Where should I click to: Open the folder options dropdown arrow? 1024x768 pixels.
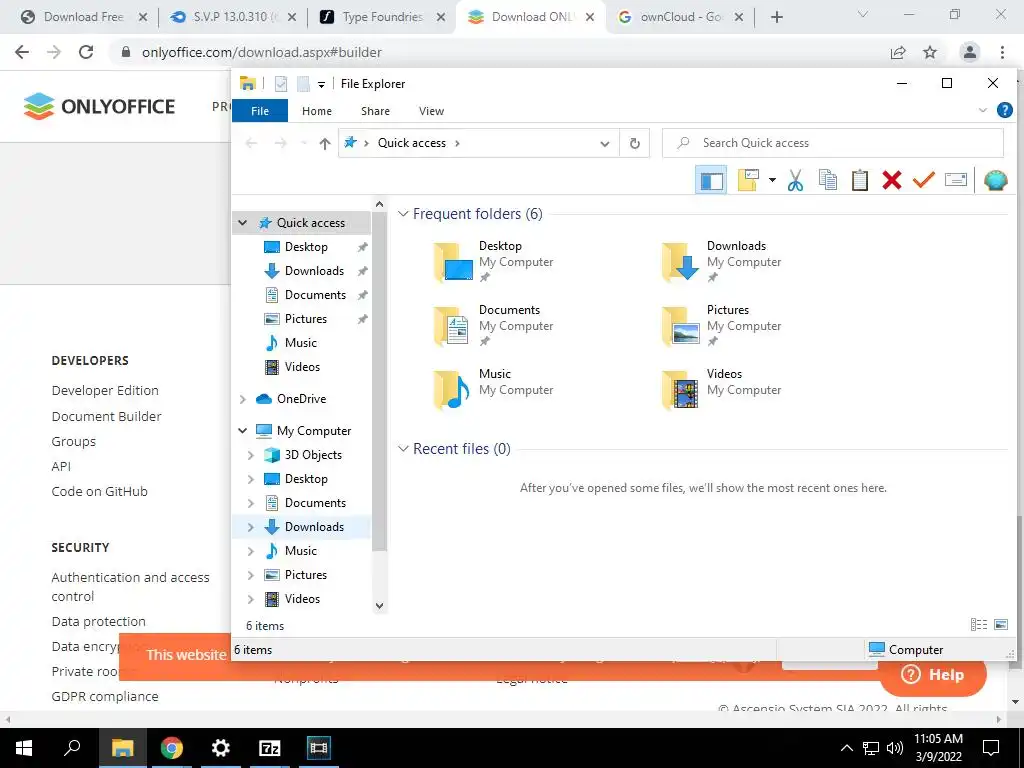772,180
